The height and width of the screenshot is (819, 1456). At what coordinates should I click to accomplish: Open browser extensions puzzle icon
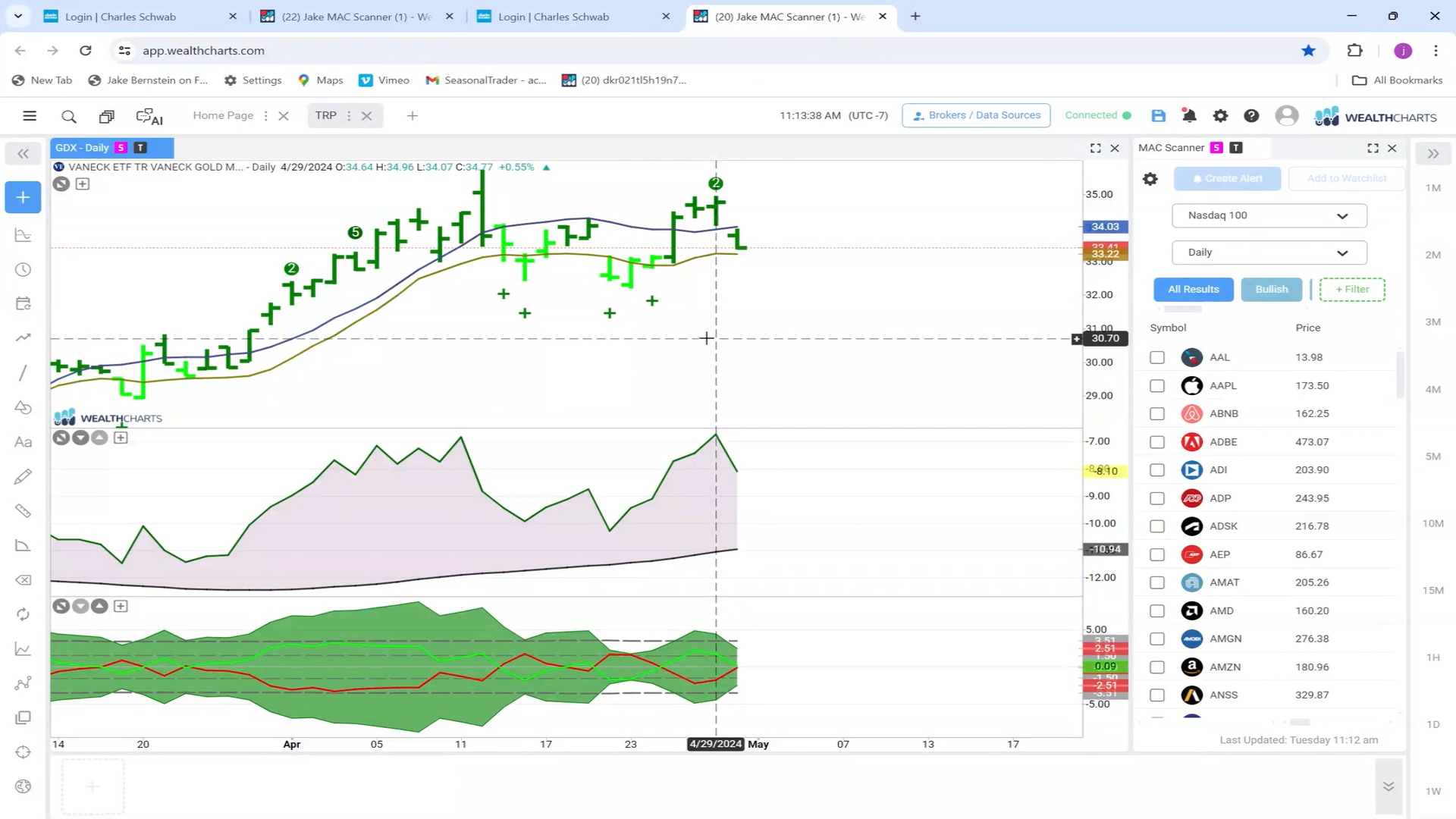[1355, 51]
